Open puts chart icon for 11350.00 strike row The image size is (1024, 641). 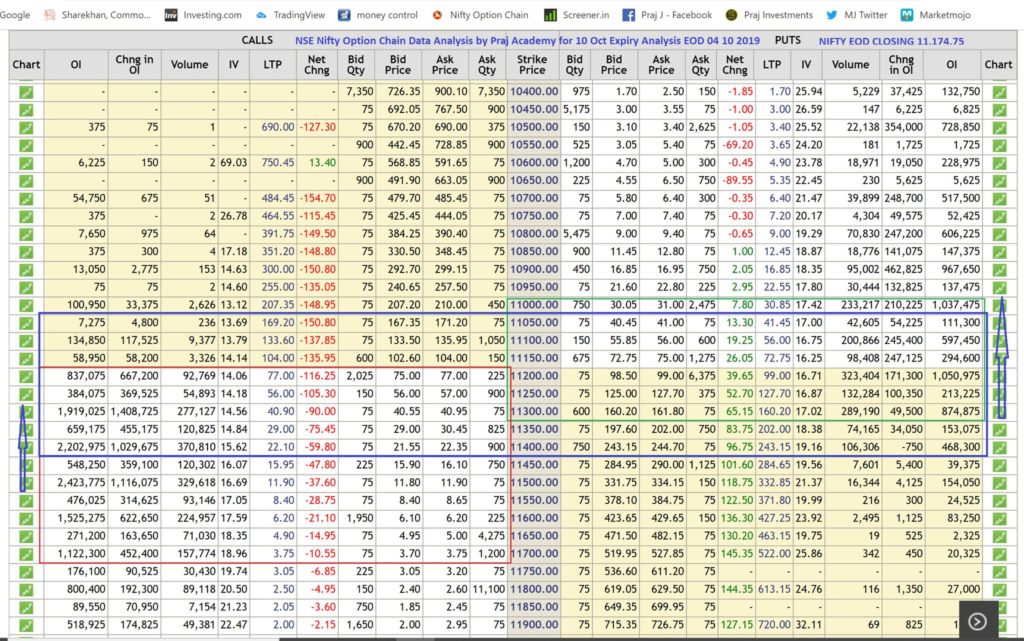click(999, 430)
